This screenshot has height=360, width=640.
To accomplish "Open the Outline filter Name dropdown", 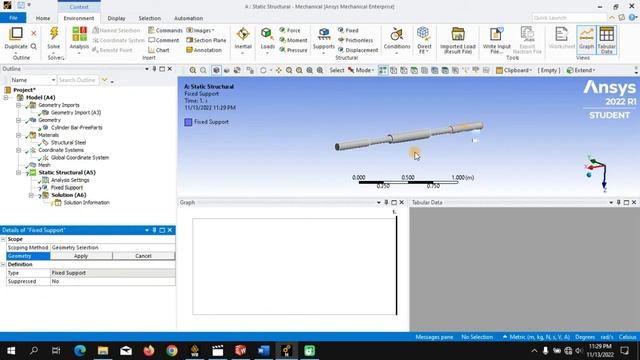I will (33, 80).
